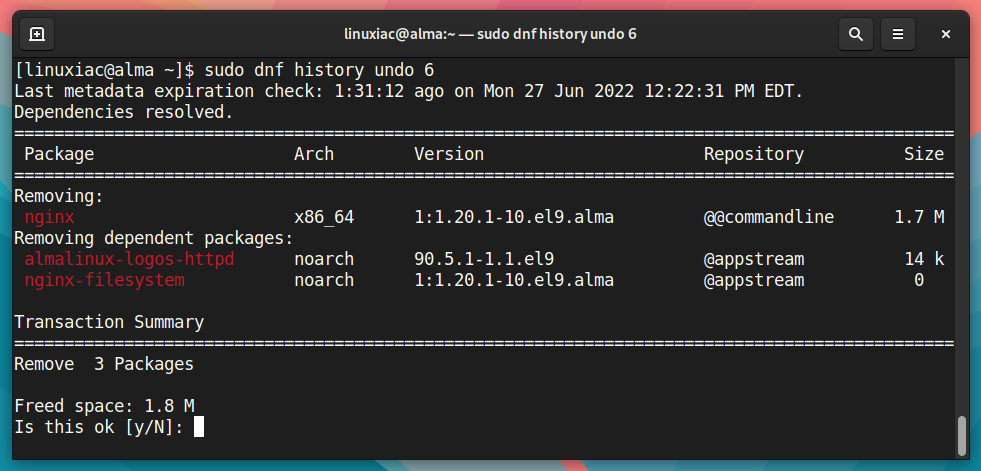Click the 'Is this ok [y/N]:' prompt
The image size is (981, 471).
99,427
